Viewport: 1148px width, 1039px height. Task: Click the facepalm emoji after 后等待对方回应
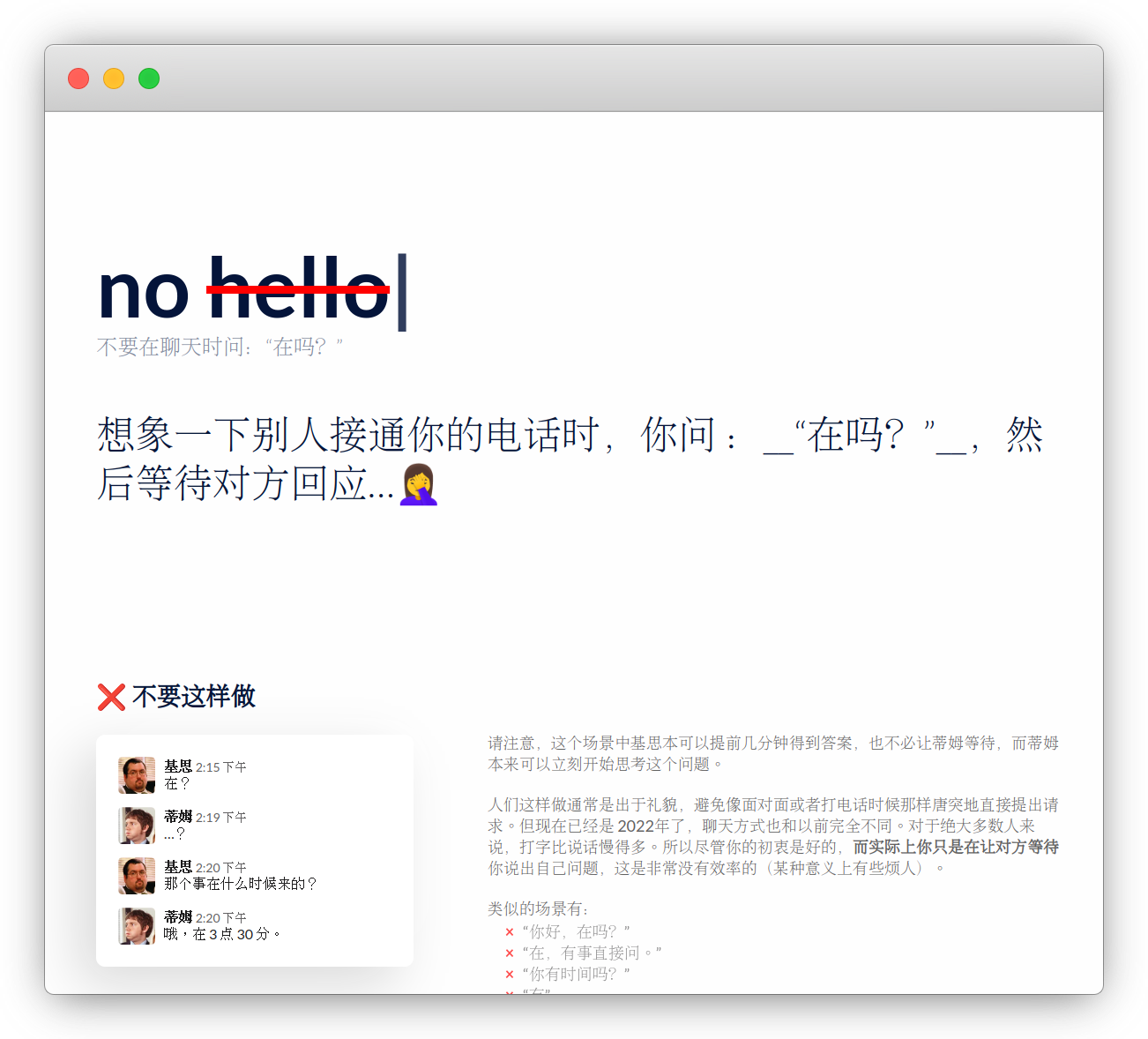click(x=419, y=484)
